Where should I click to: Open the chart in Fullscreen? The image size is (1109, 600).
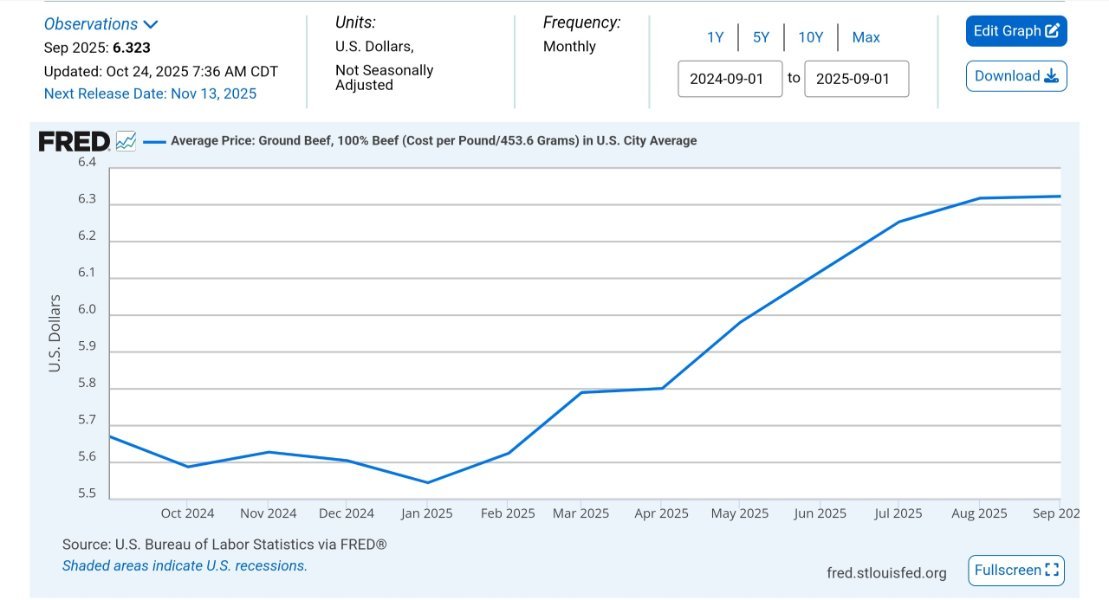pyautogui.click(x=1015, y=570)
